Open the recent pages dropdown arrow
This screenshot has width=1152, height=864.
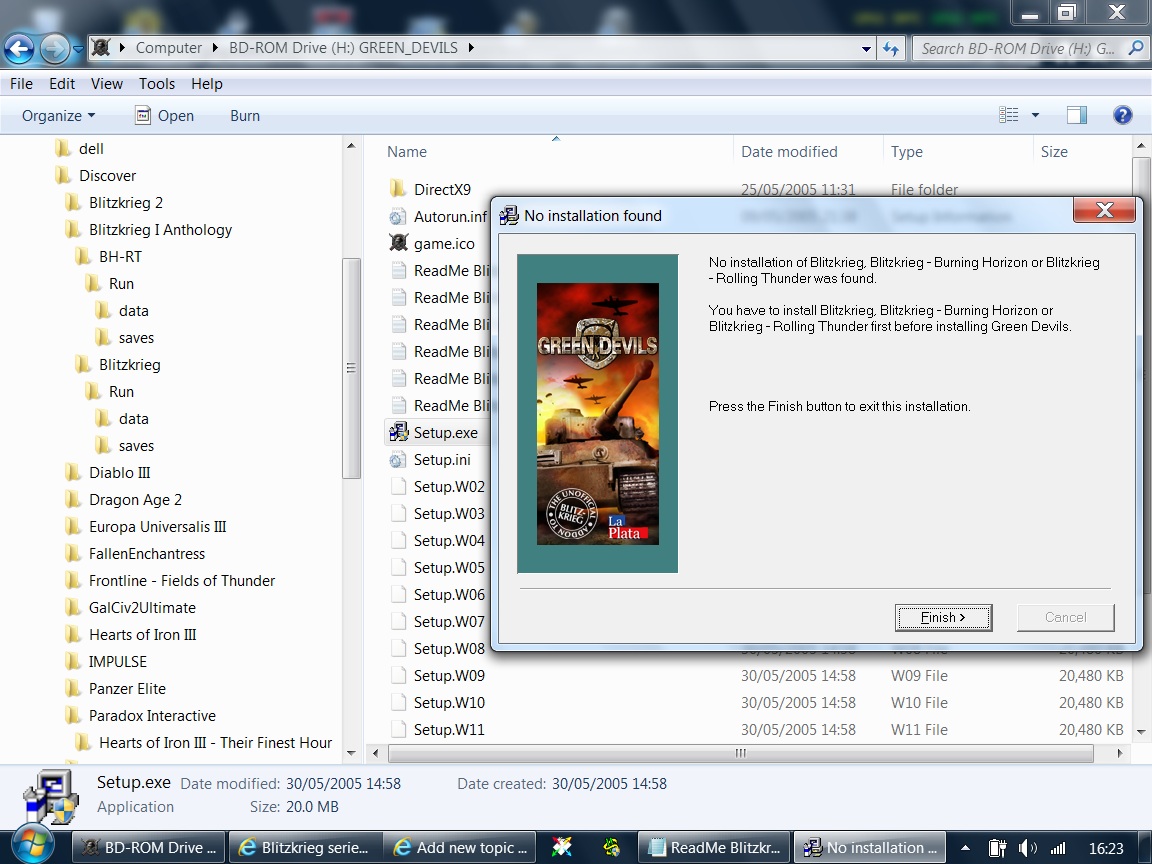pyautogui.click(x=78, y=49)
